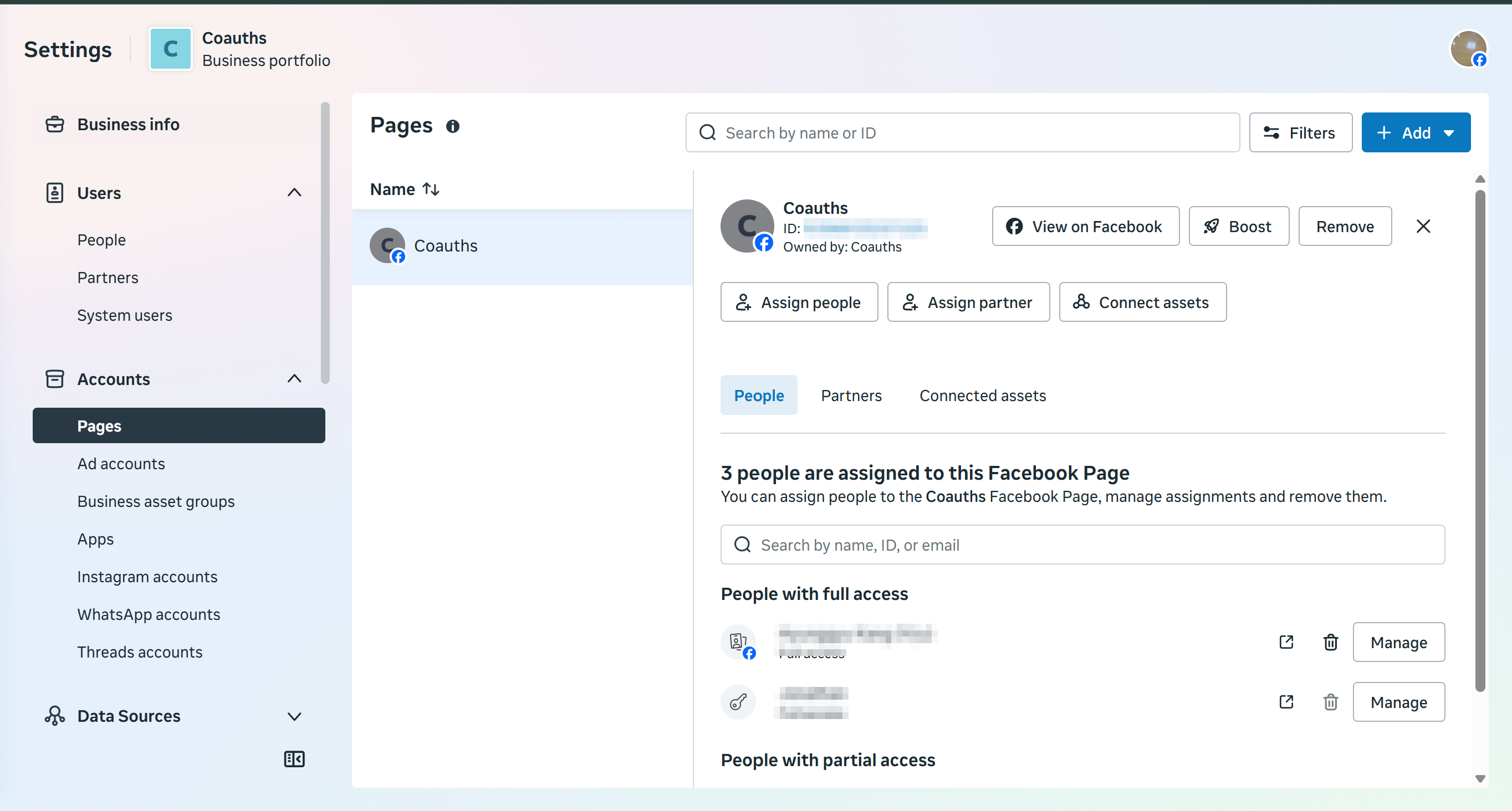Expand the Data Sources section
The height and width of the screenshot is (811, 1512).
tap(294, 716)
